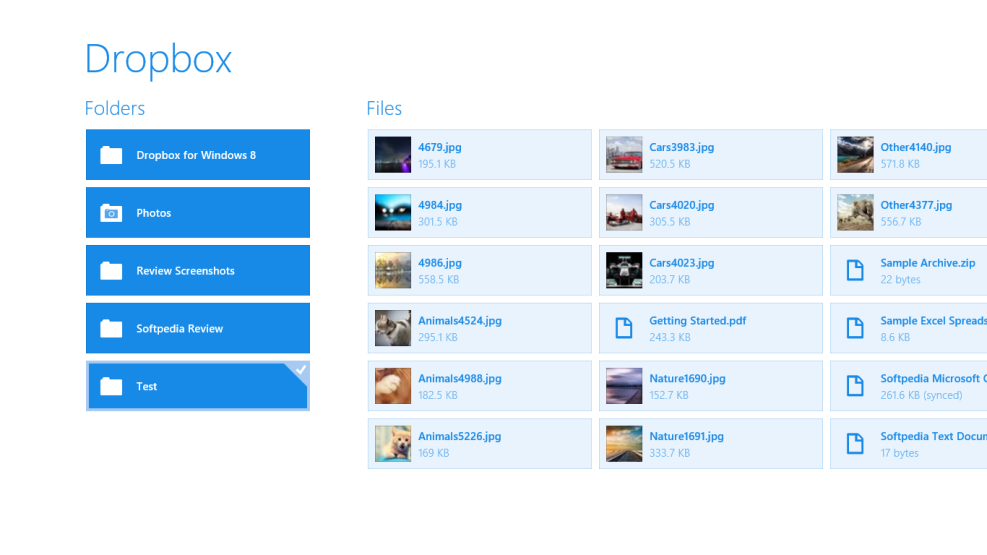Click the Photos folder camera icon
The image size is (987, 555).
pos(111,213)
